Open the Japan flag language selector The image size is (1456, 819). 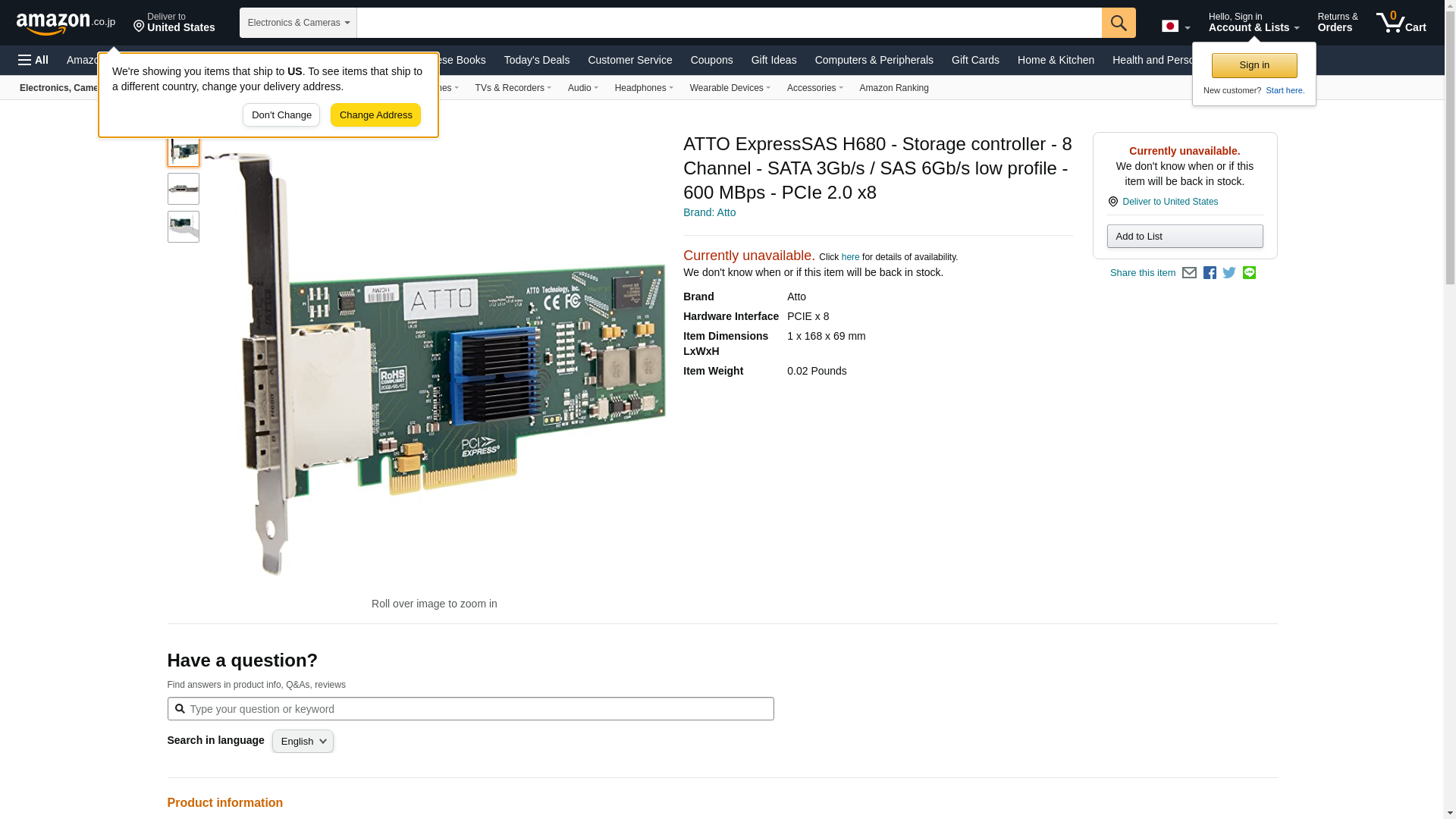pos(1175,27)
